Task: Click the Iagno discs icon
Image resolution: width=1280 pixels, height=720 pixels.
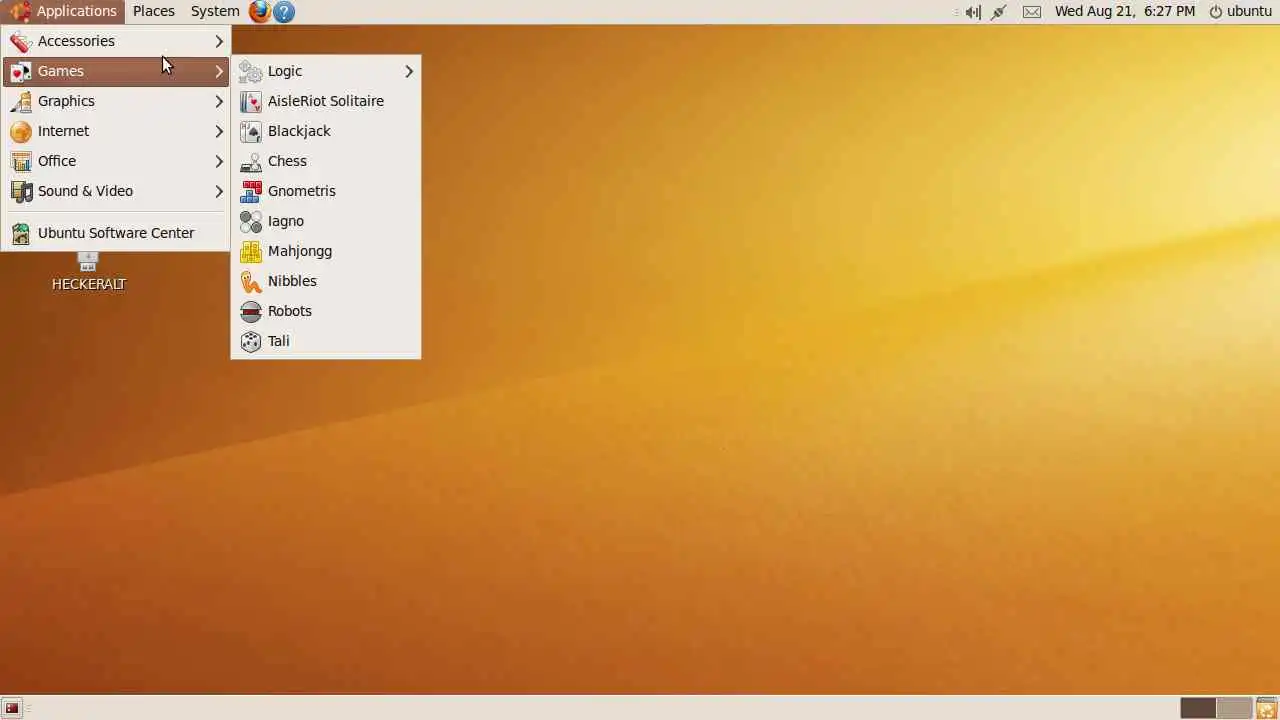Action: click(251, 221)
